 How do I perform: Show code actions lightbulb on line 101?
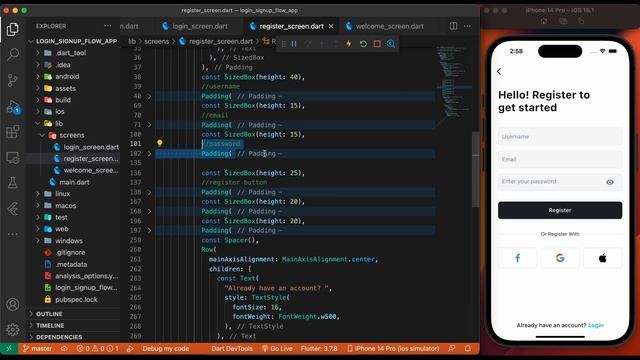[x=160, y=143]
